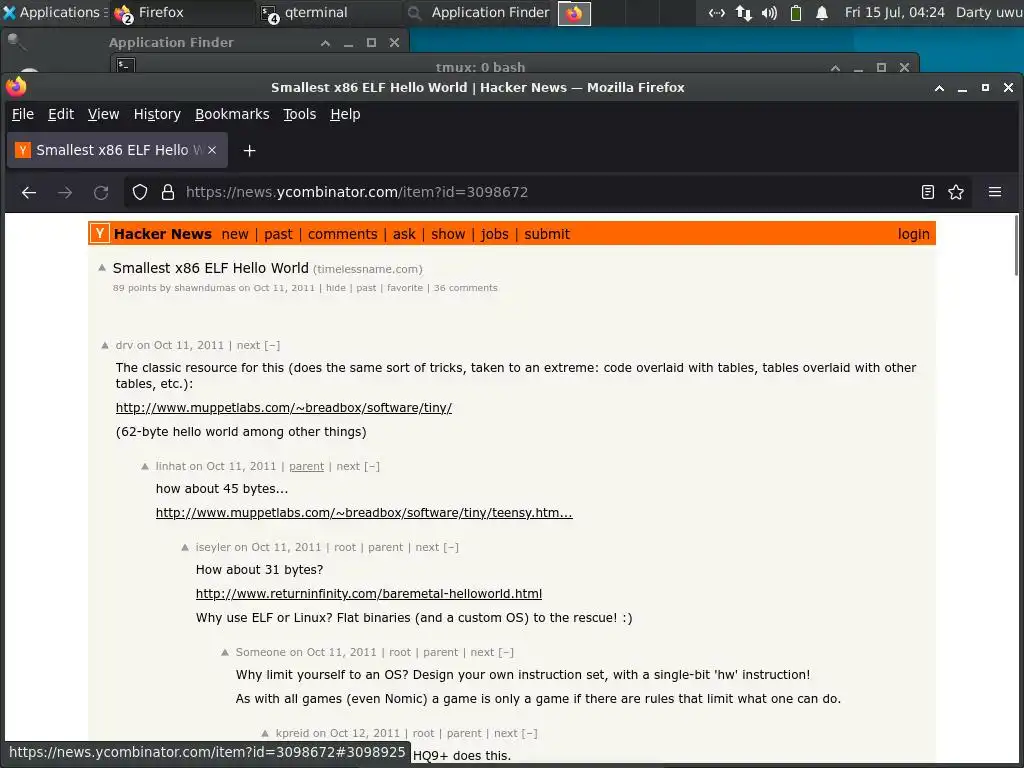Jump to root from iseyler's comment
Viewport: 1024px width, 768px height.
point(345,547)
